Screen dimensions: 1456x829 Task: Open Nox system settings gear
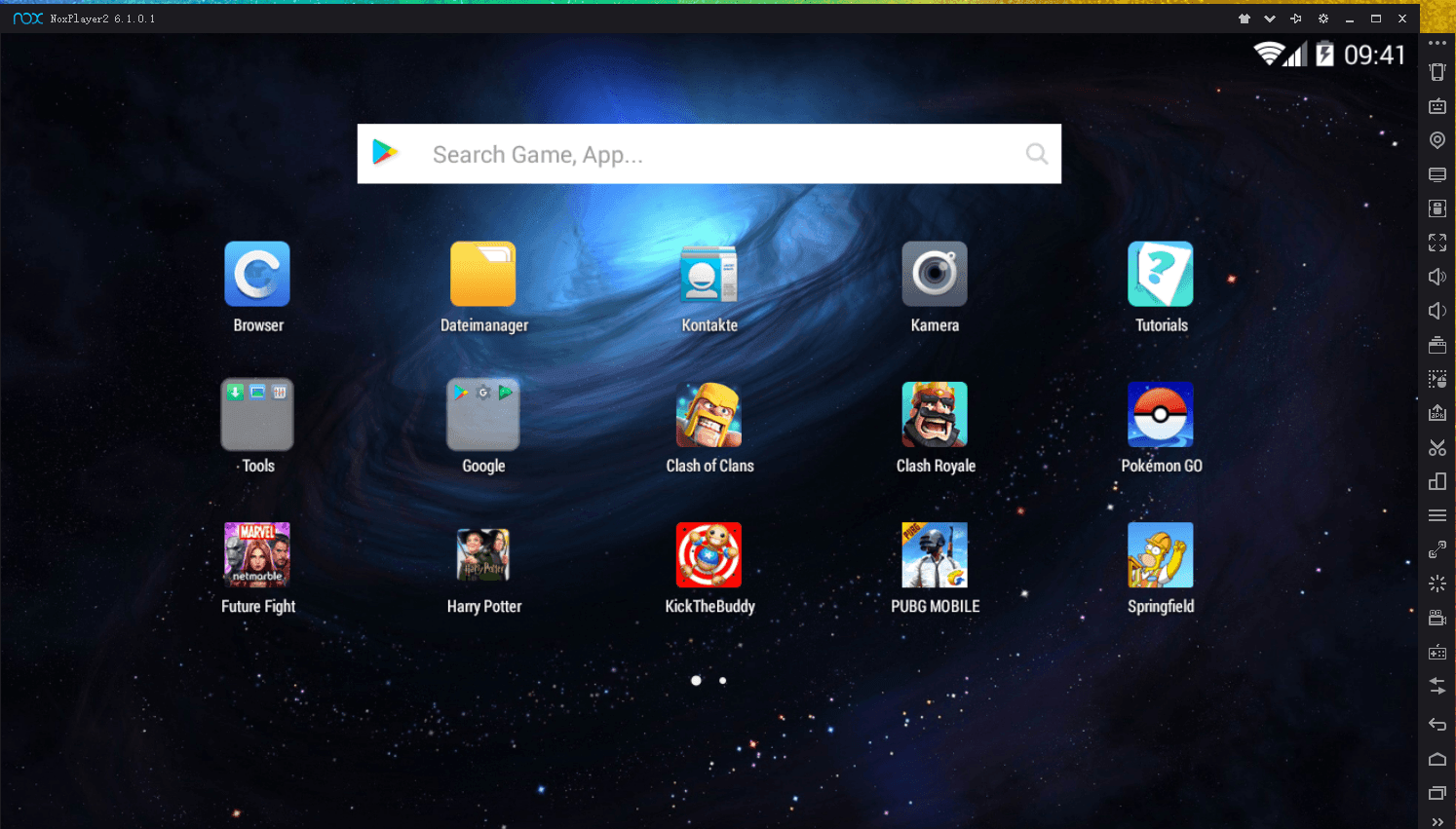click(1323, 19)
